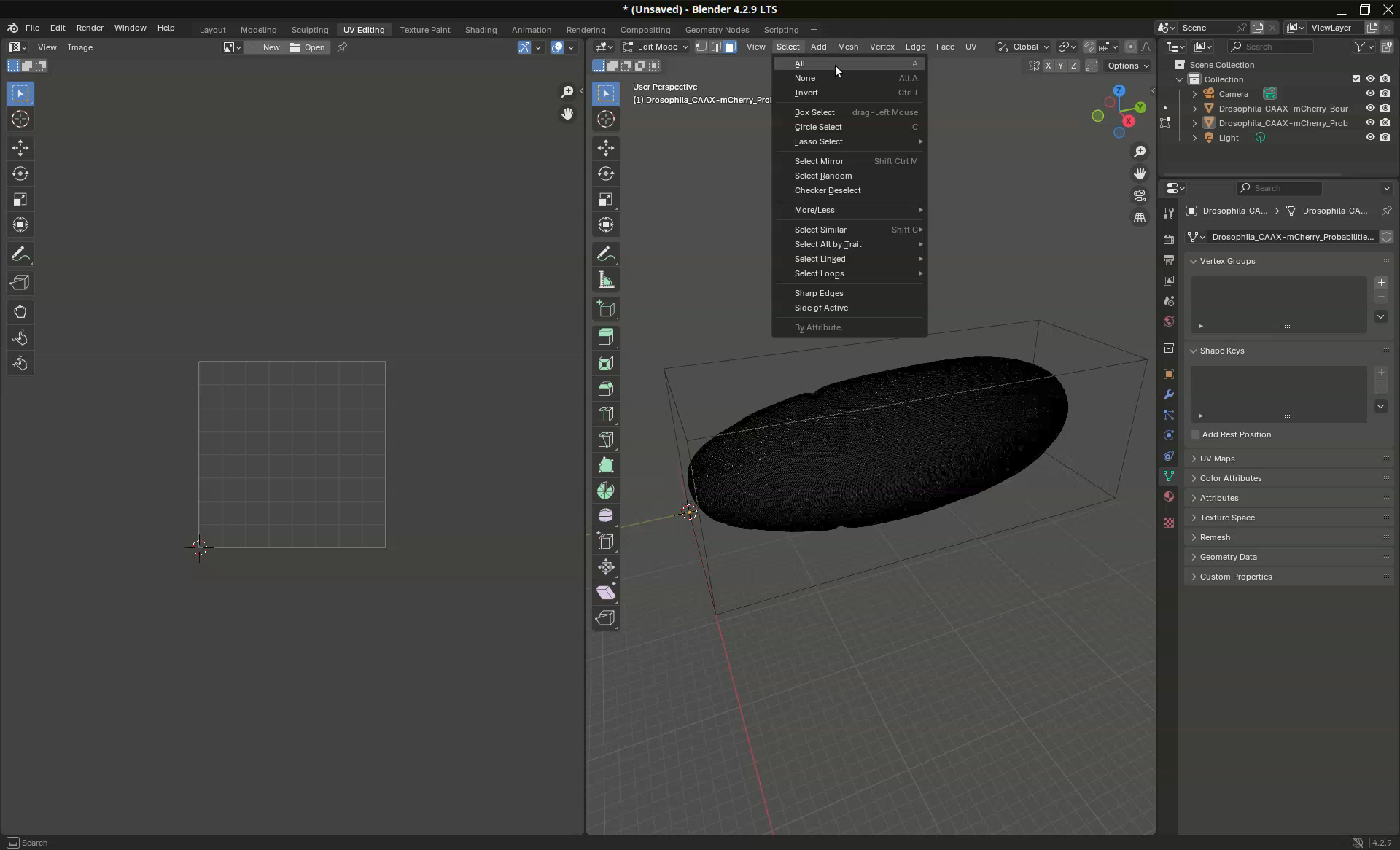Click the Open image button
The image size is (1400, 850).
[308, 47]
